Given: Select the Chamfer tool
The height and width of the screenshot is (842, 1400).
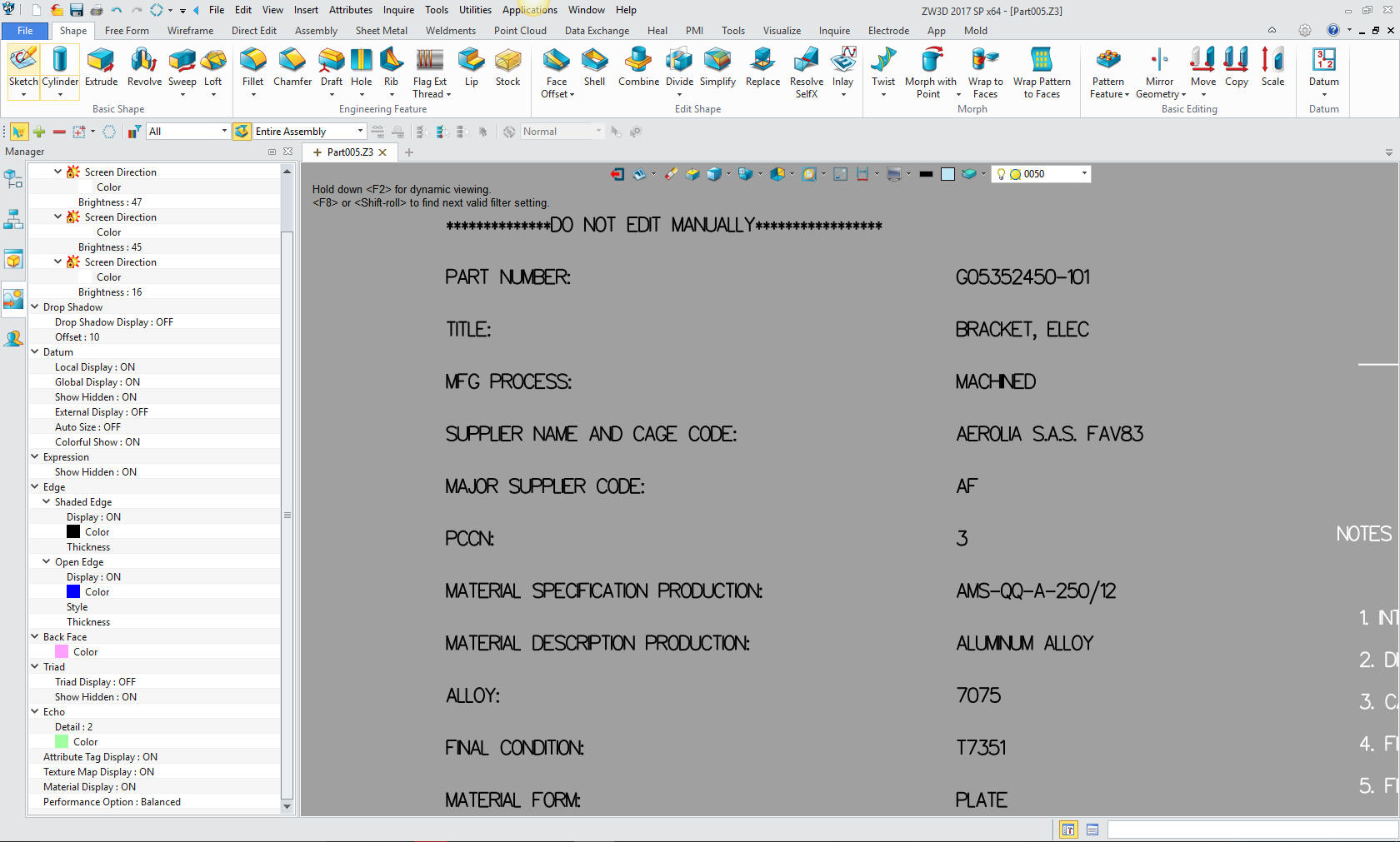Looking at the screenshot, I should 292,67.
